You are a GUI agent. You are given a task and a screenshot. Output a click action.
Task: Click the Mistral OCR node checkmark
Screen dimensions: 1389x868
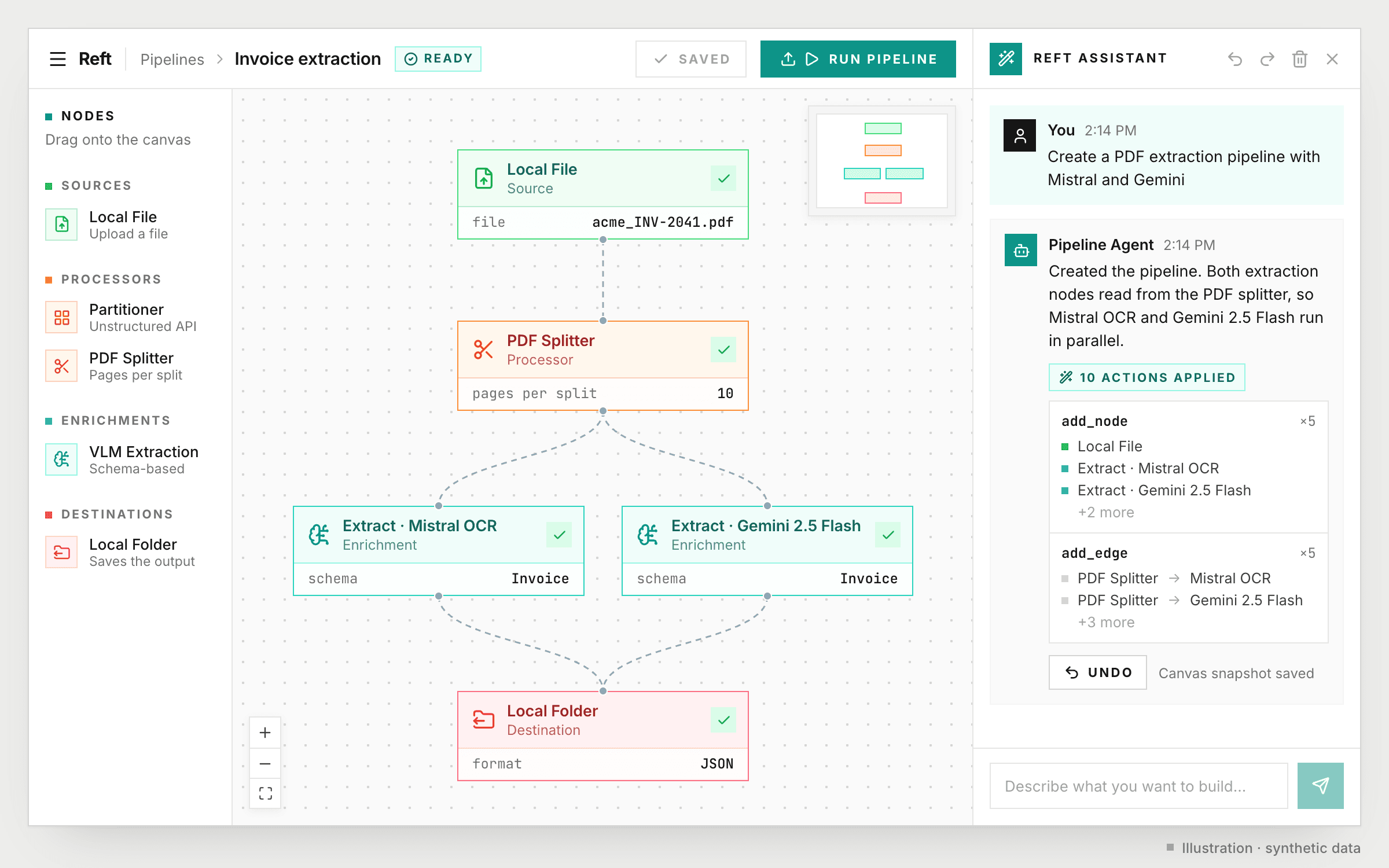(x=559, y=535)
